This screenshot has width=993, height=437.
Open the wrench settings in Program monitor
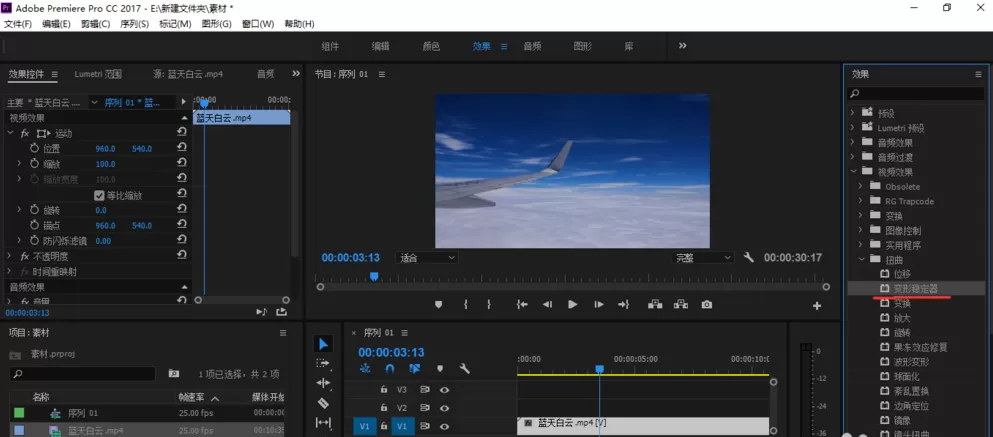coord(748,258)
